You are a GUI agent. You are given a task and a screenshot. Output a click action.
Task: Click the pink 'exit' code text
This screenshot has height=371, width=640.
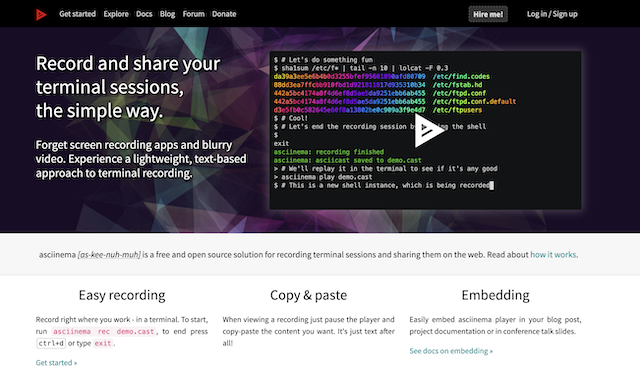[x=103, y=343]
